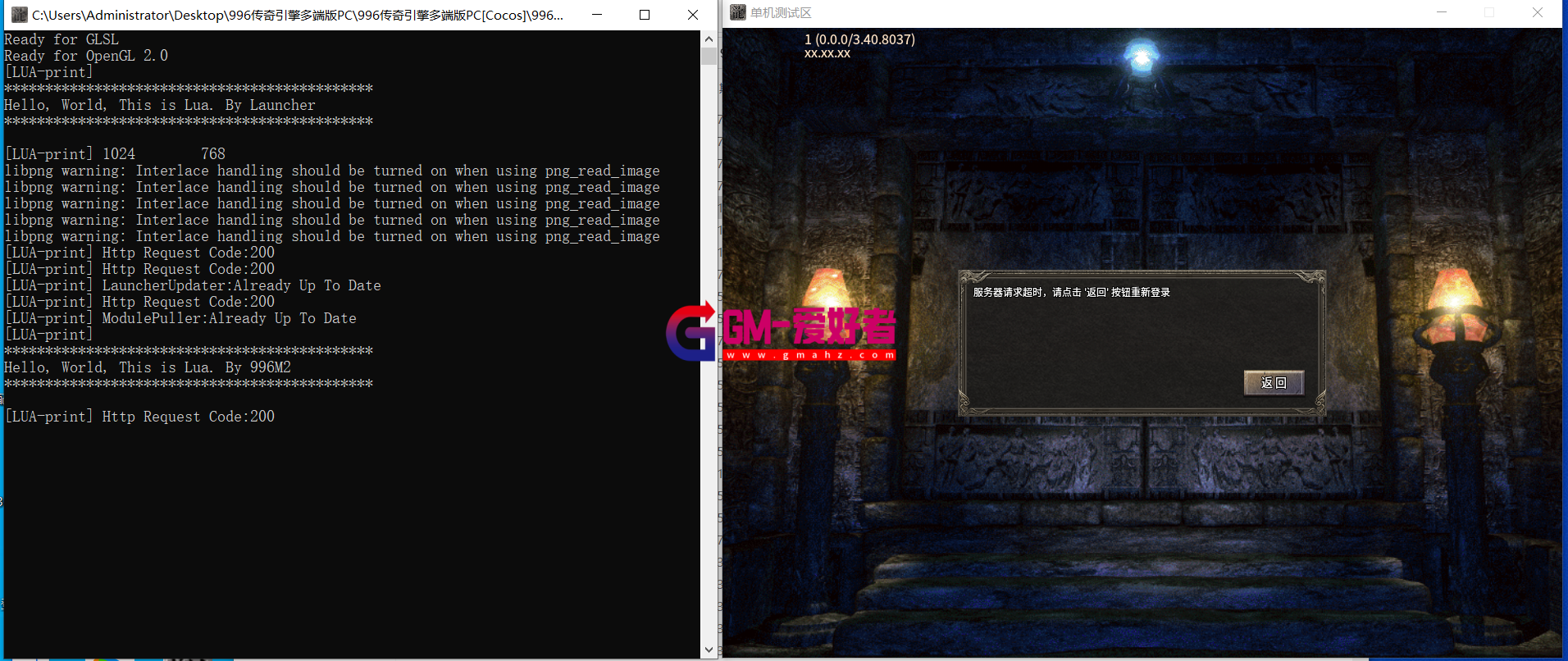The image size is (1568, 661).
Task: Close the Lua console window
Action: (x=692, y=15)
